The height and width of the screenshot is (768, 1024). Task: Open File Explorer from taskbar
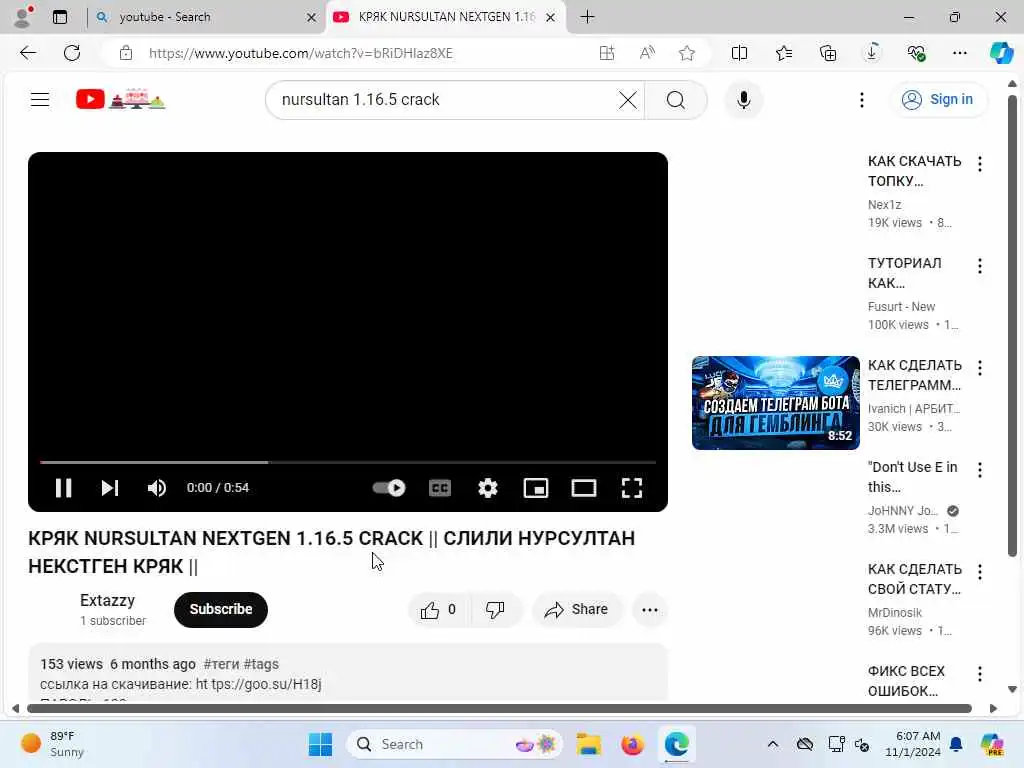click(x=588, y=744)
